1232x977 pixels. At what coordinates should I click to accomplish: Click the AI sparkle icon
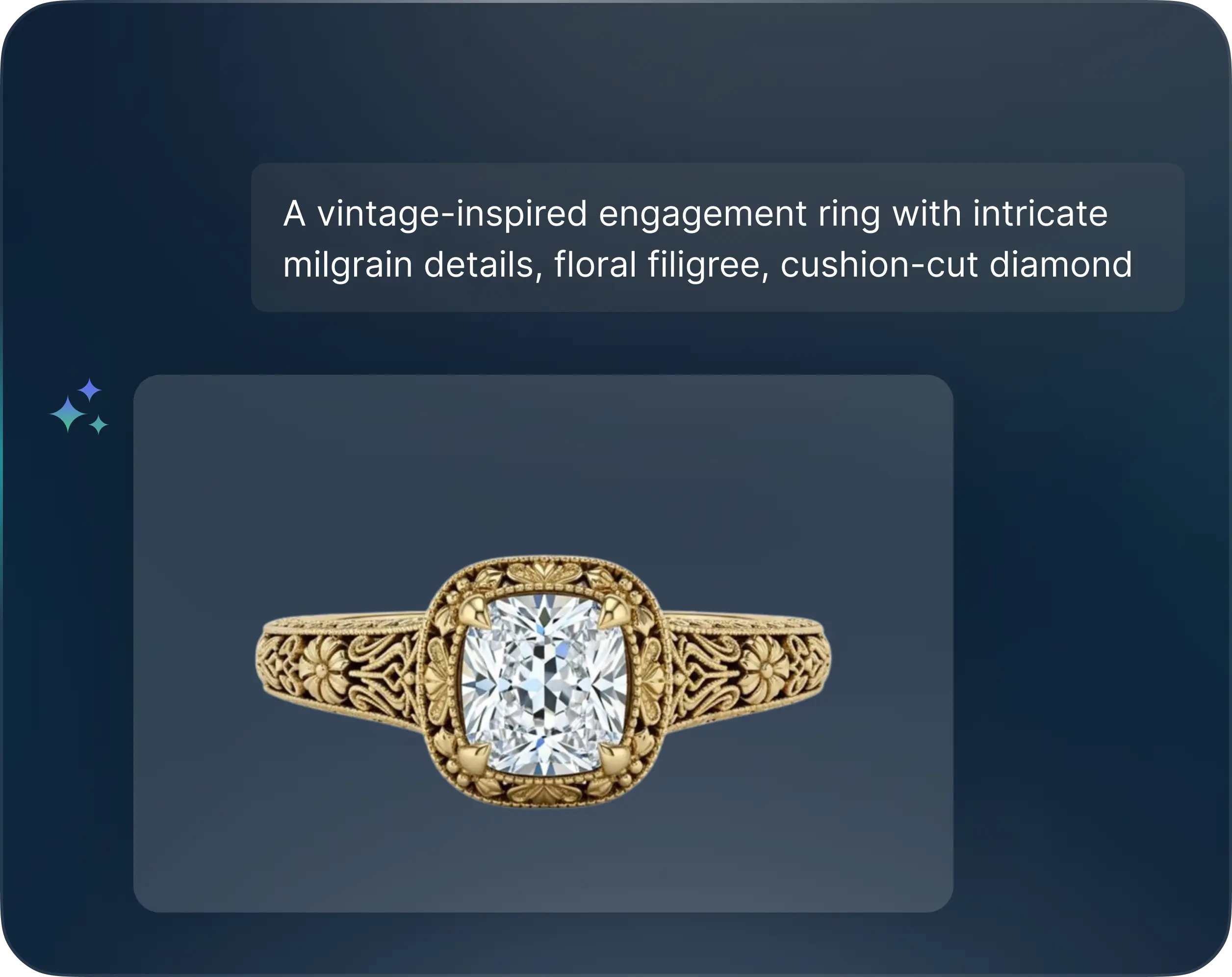79,406
